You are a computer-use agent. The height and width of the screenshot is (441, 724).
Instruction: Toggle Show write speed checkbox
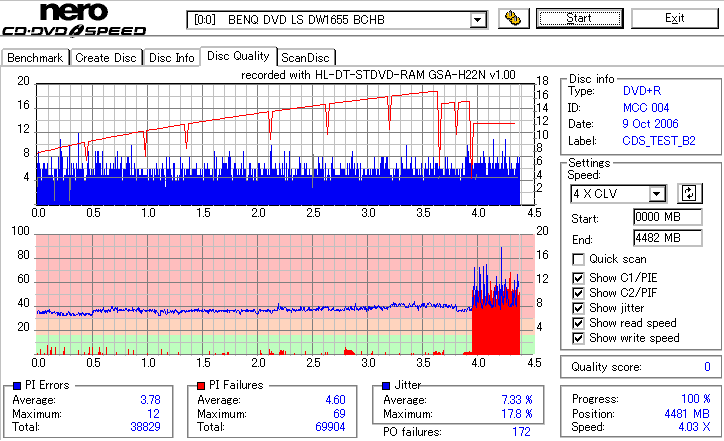(x=578, y=338)
